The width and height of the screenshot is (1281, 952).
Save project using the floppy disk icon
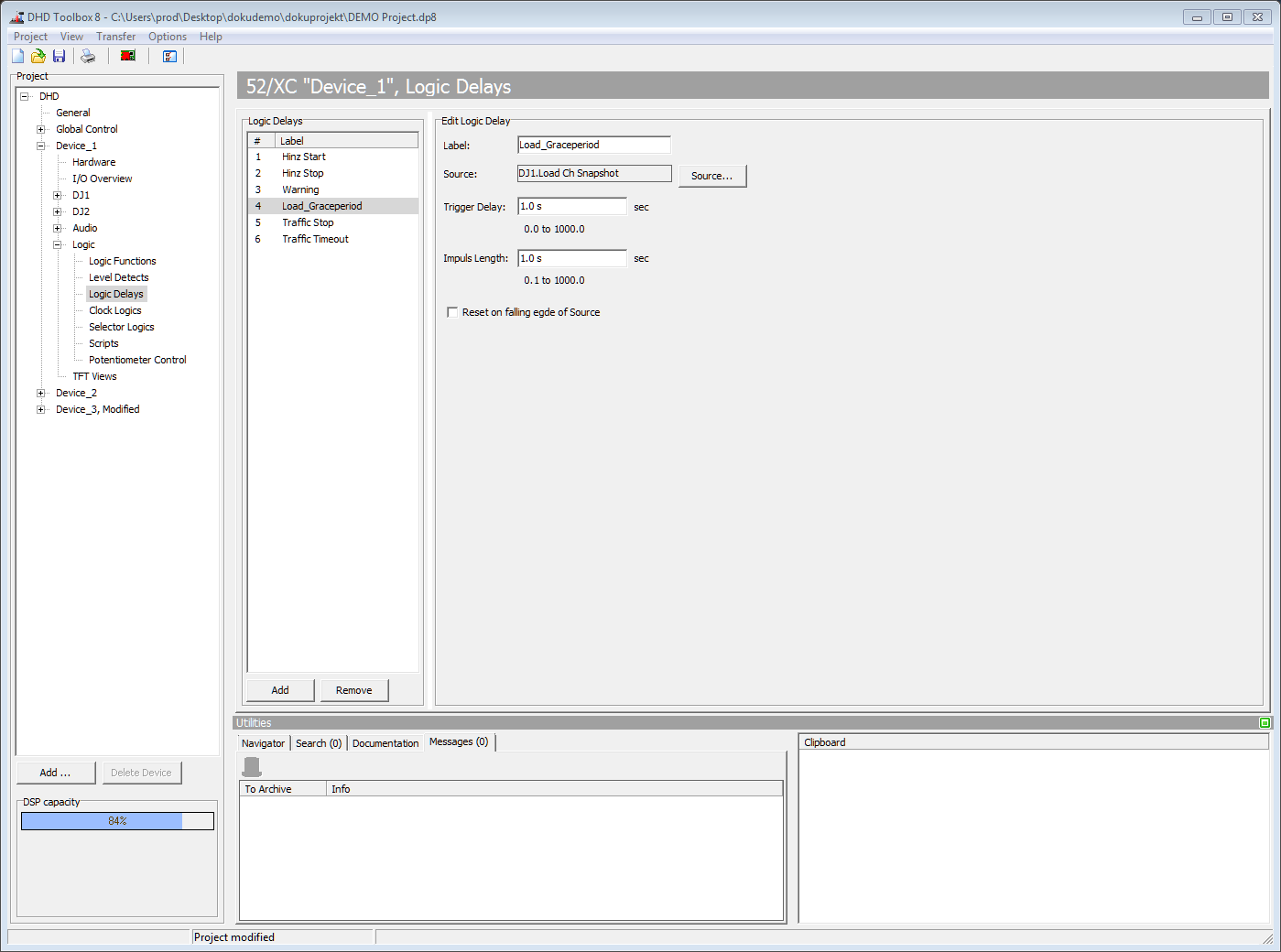point(59,56)
